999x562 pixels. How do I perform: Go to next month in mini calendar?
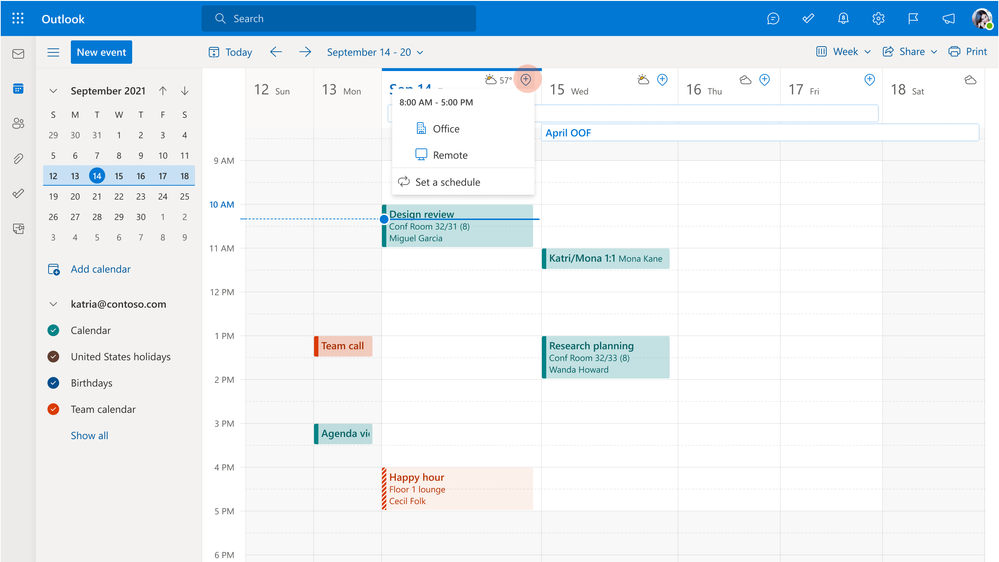point(185,90)
